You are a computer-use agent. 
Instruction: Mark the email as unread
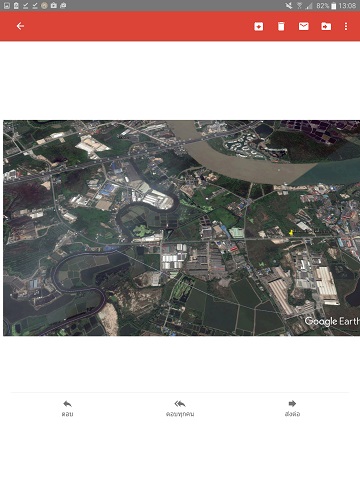point(303,26)
